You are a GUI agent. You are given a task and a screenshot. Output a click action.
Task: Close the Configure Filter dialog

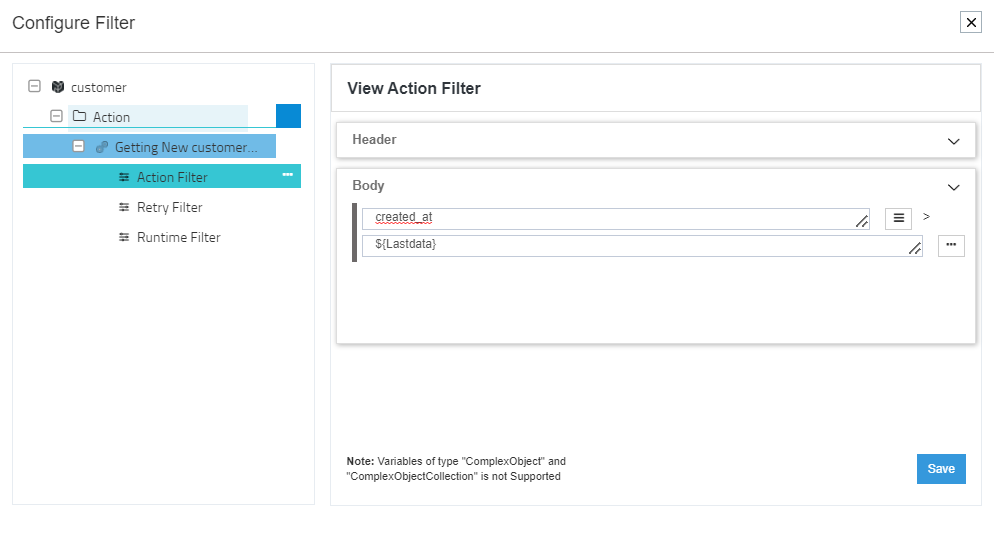click(x=970, y=22)
